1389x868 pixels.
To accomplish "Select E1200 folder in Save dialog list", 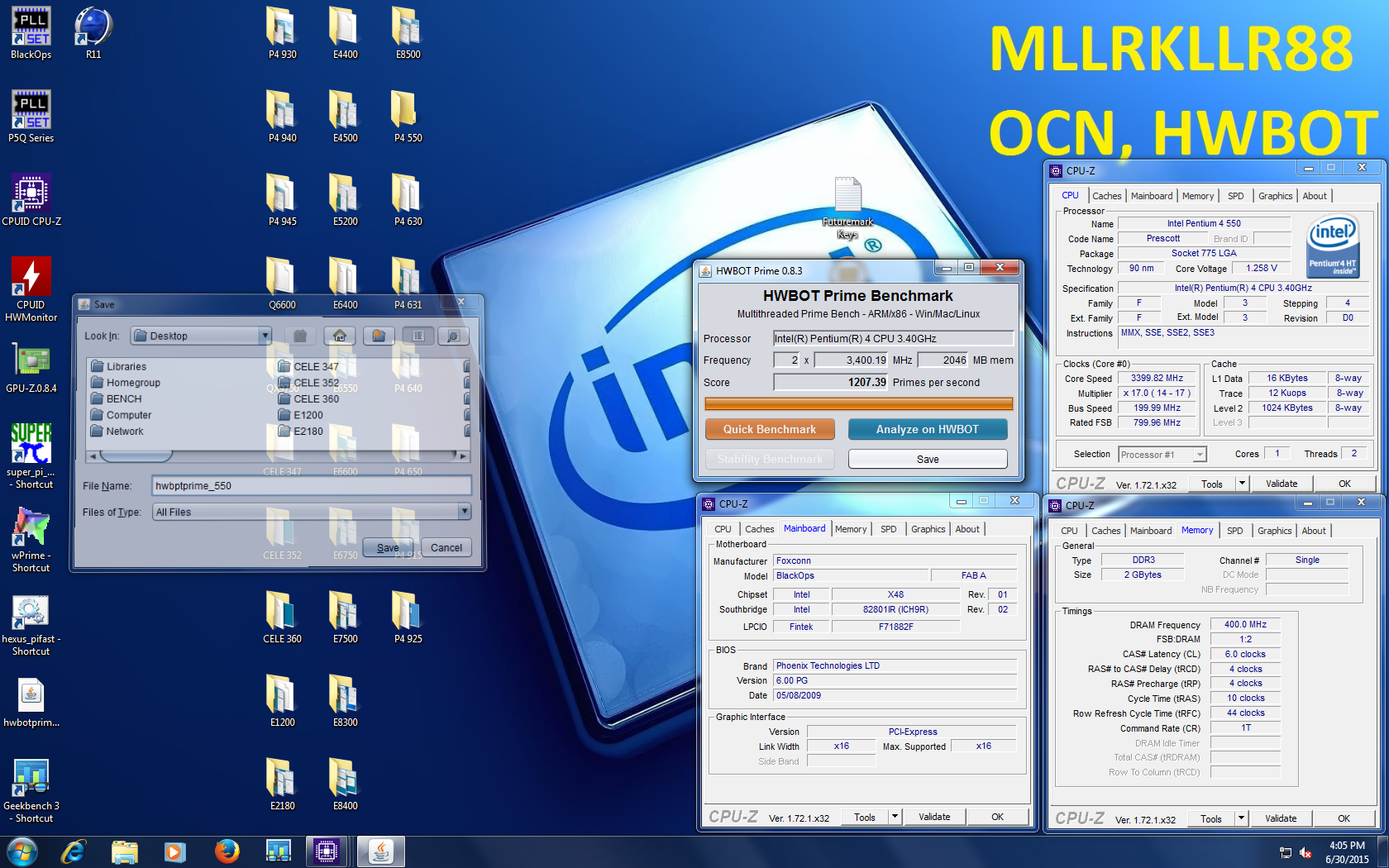I will tap(301, 415).
